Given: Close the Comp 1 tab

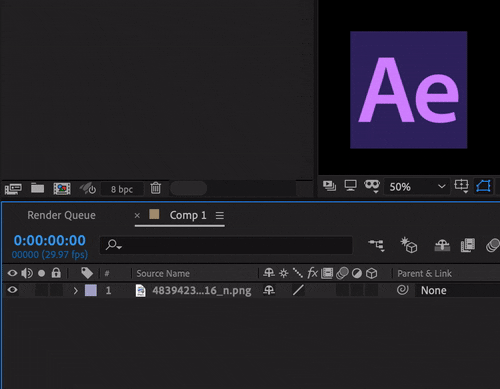Looking at the screenshot, I should pos(137,216).
